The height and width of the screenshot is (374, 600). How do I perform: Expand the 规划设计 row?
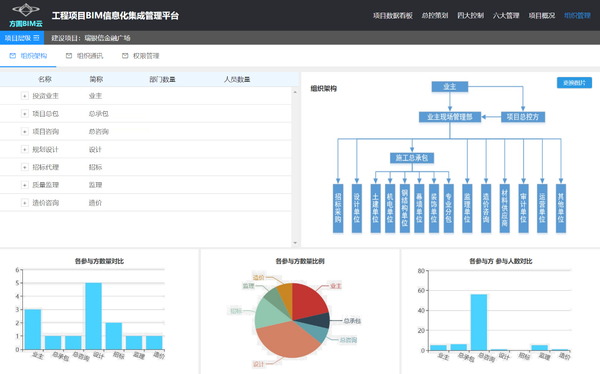24,149
